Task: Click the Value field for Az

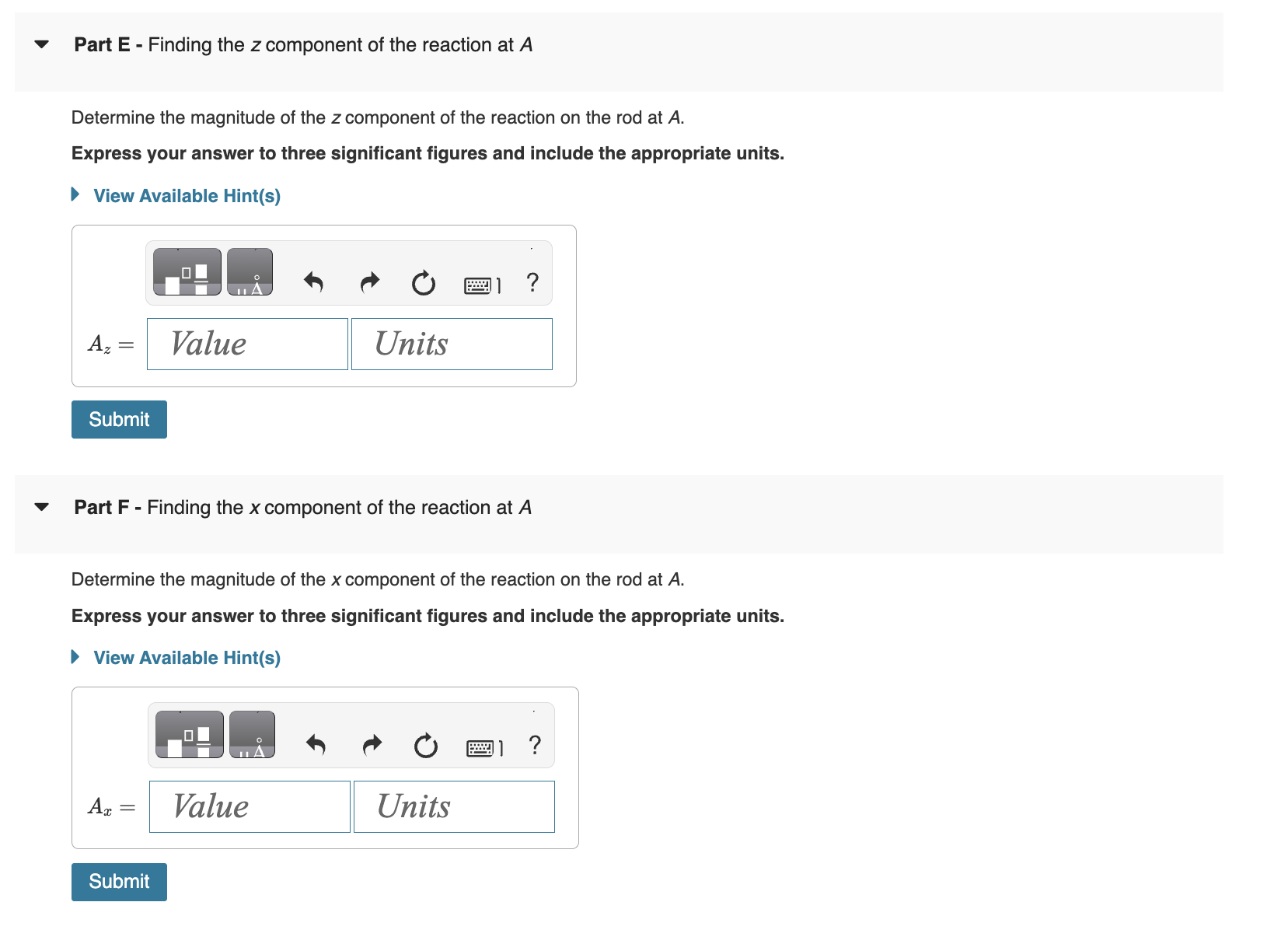Action: (247, 344)
